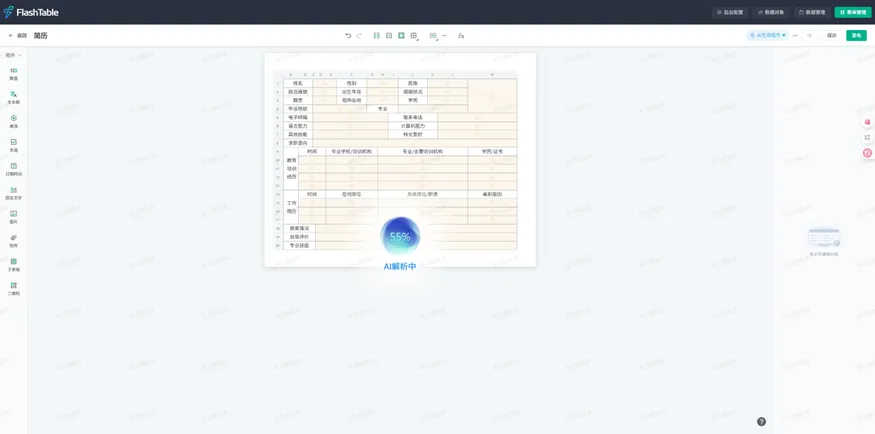The image size is (875, 434).
Task: Open 数据管理 data management
Action: pos(812,12)
